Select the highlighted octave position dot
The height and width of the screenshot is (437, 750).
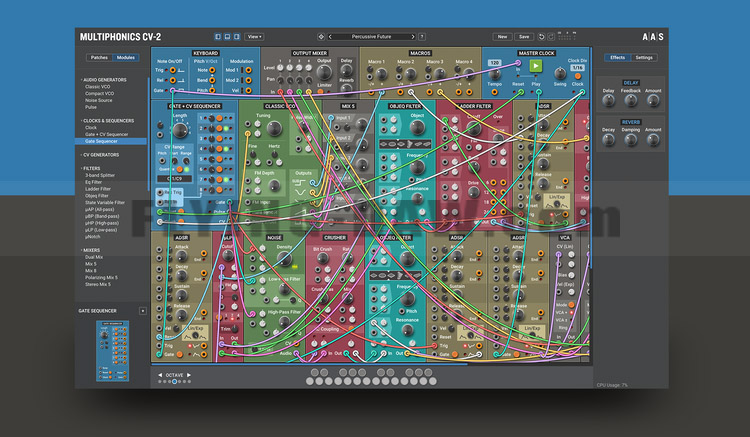[174, 382]
